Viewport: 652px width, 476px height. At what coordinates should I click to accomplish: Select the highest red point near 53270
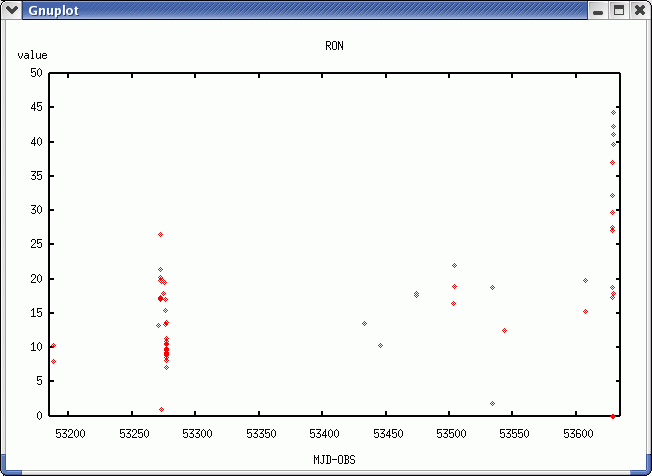click(160, 234)
